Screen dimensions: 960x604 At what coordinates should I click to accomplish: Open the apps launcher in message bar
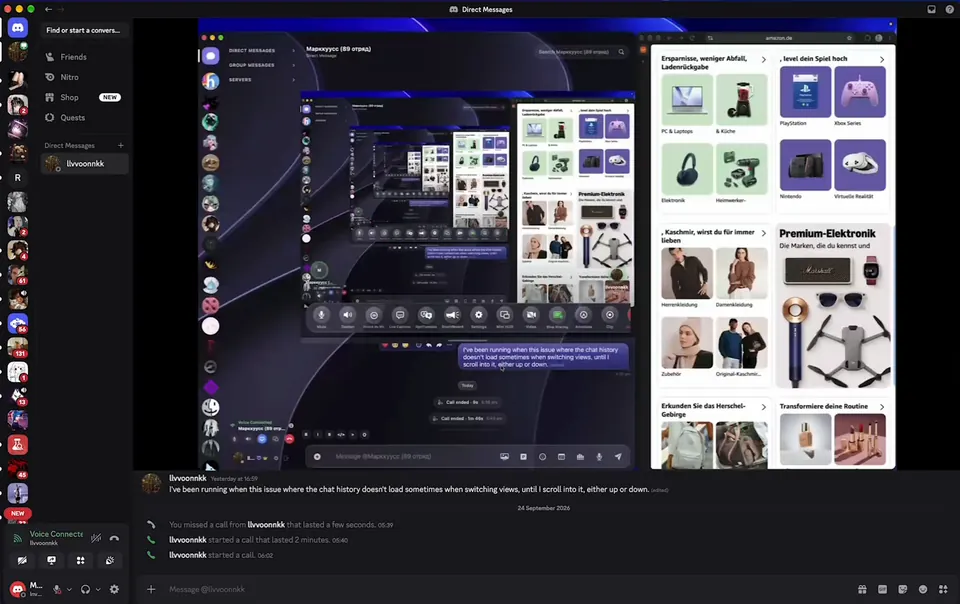(943, 589)
